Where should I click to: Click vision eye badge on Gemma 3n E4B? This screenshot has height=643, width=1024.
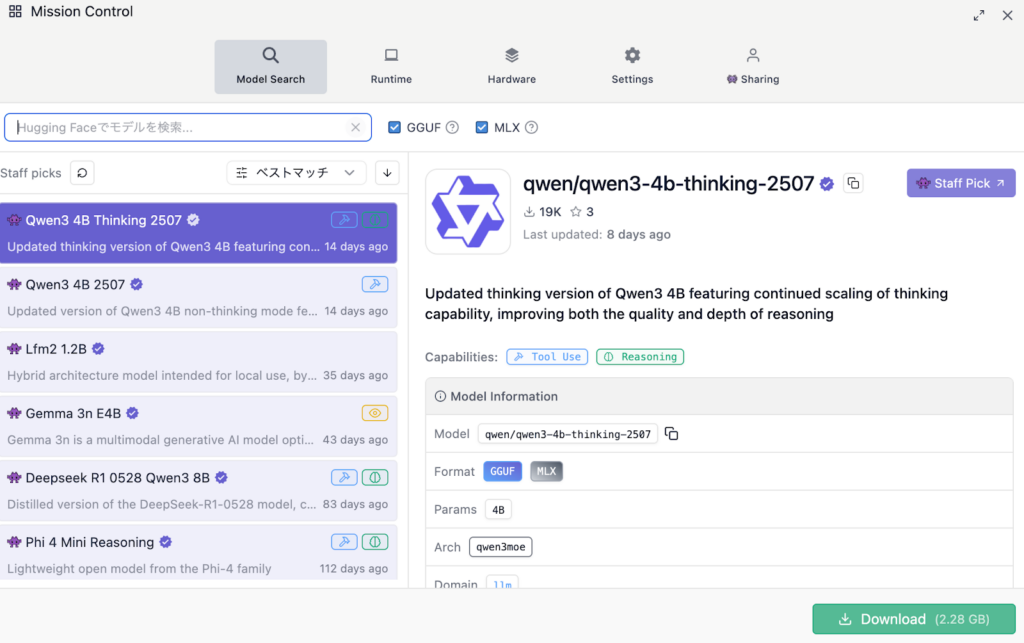click(374, 413)
